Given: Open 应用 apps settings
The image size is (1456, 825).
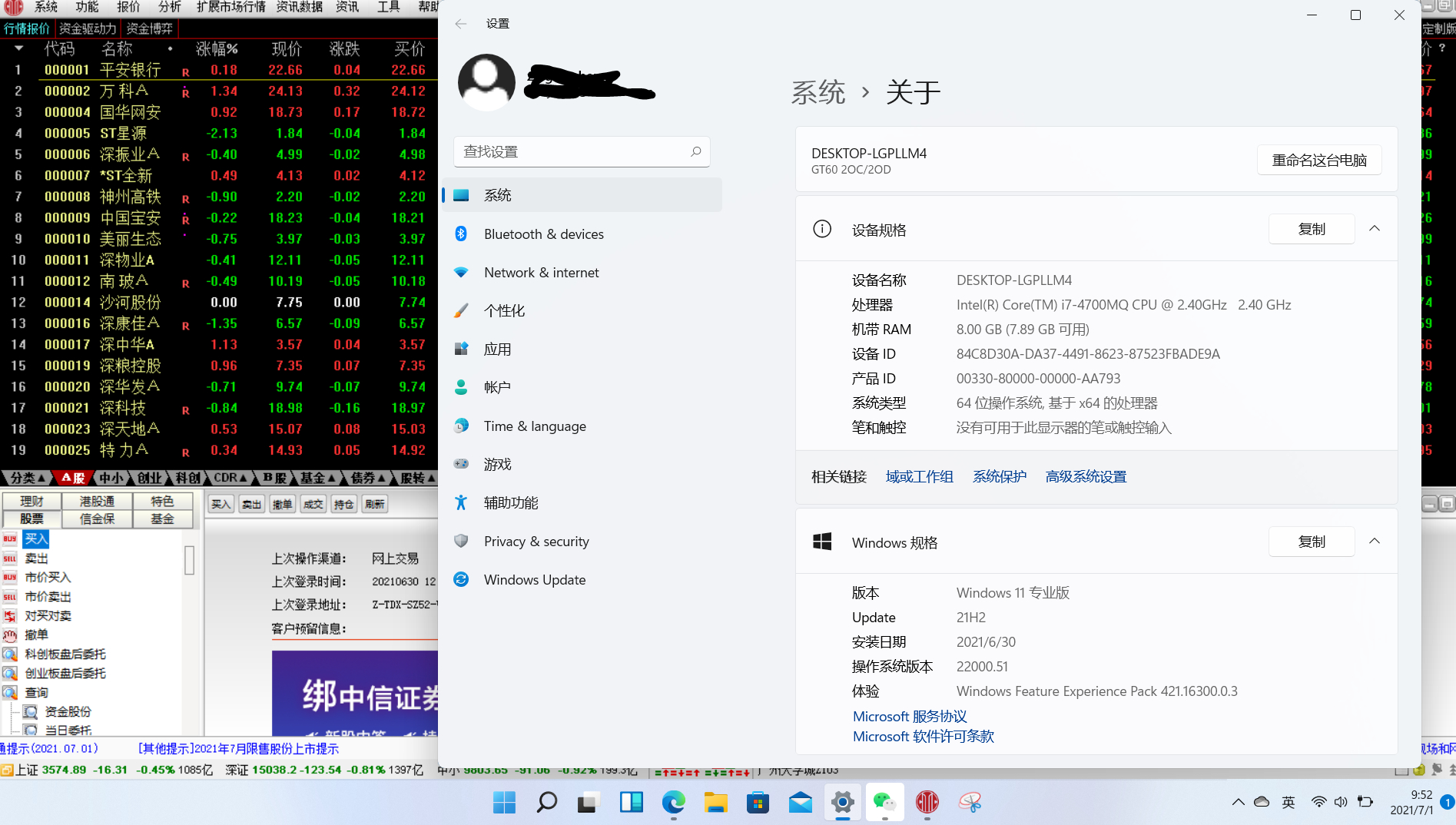Looking at the screenshot, I should point(497,349).
